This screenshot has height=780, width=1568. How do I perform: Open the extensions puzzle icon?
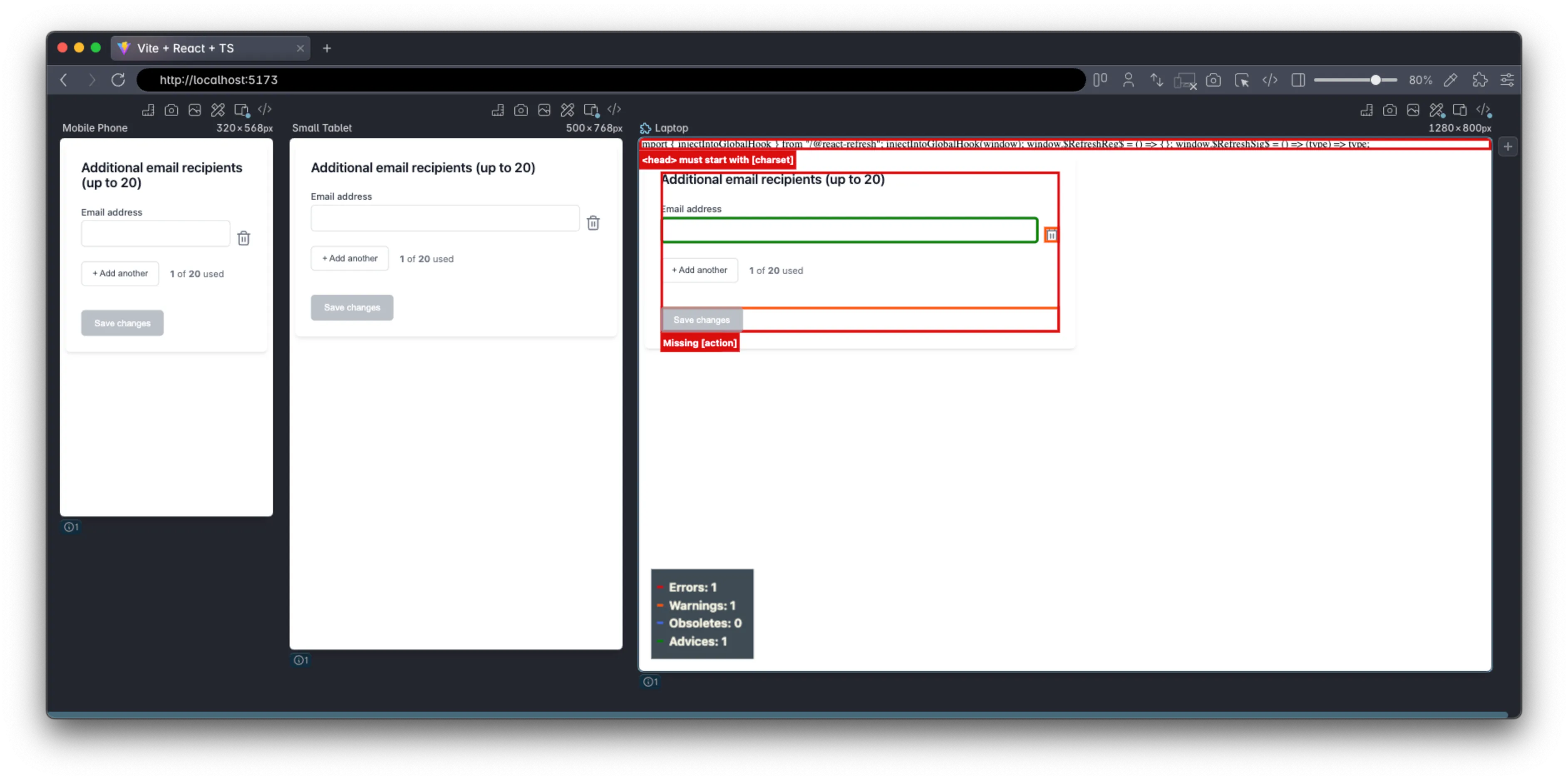pos(1480,80)
